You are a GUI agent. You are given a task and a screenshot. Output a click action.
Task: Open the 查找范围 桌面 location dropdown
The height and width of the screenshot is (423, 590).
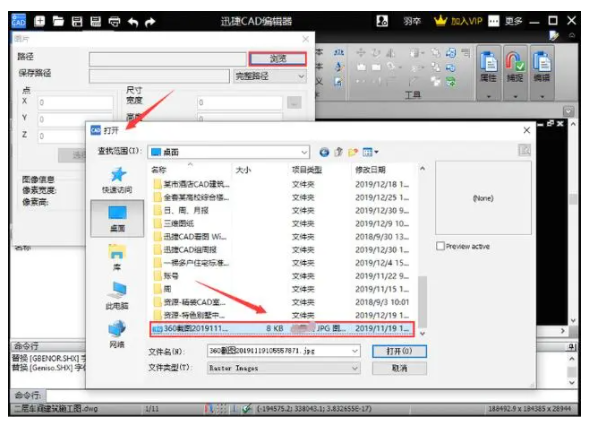pos(229,152)
